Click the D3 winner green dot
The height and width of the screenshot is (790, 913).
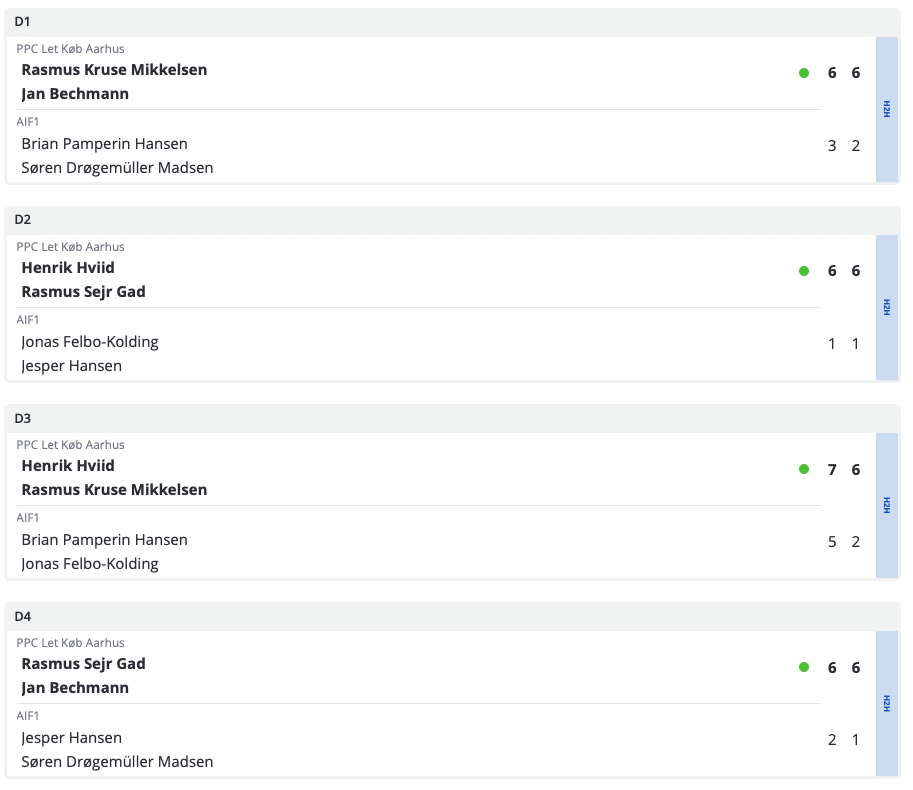(804, 469)
